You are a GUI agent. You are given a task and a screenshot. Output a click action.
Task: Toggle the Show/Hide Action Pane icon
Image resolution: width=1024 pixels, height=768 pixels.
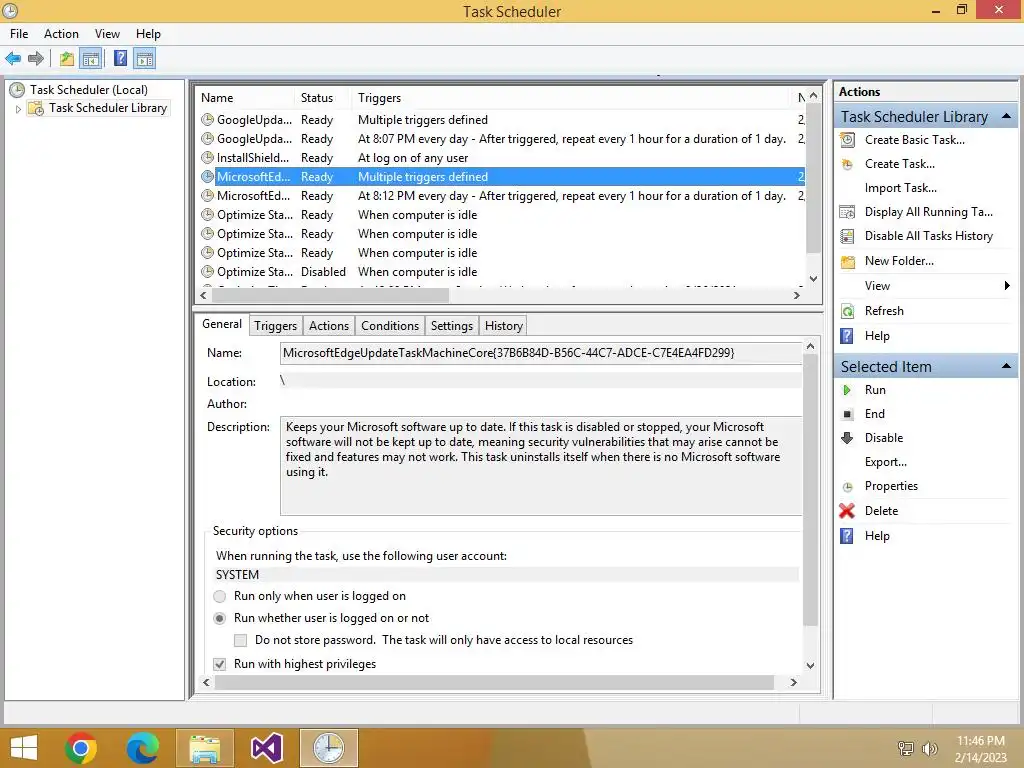coord(145,59)
